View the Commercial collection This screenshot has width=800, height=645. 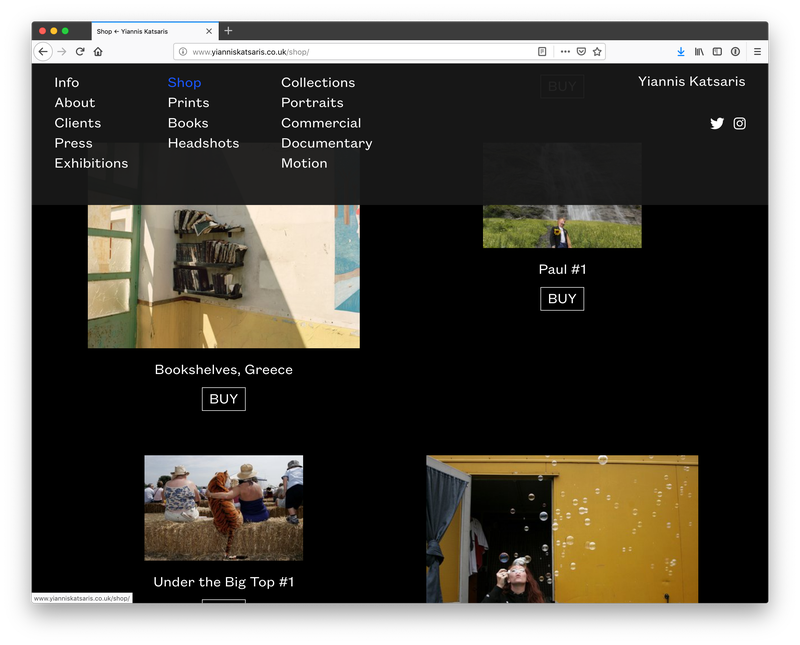pos(321,123)
